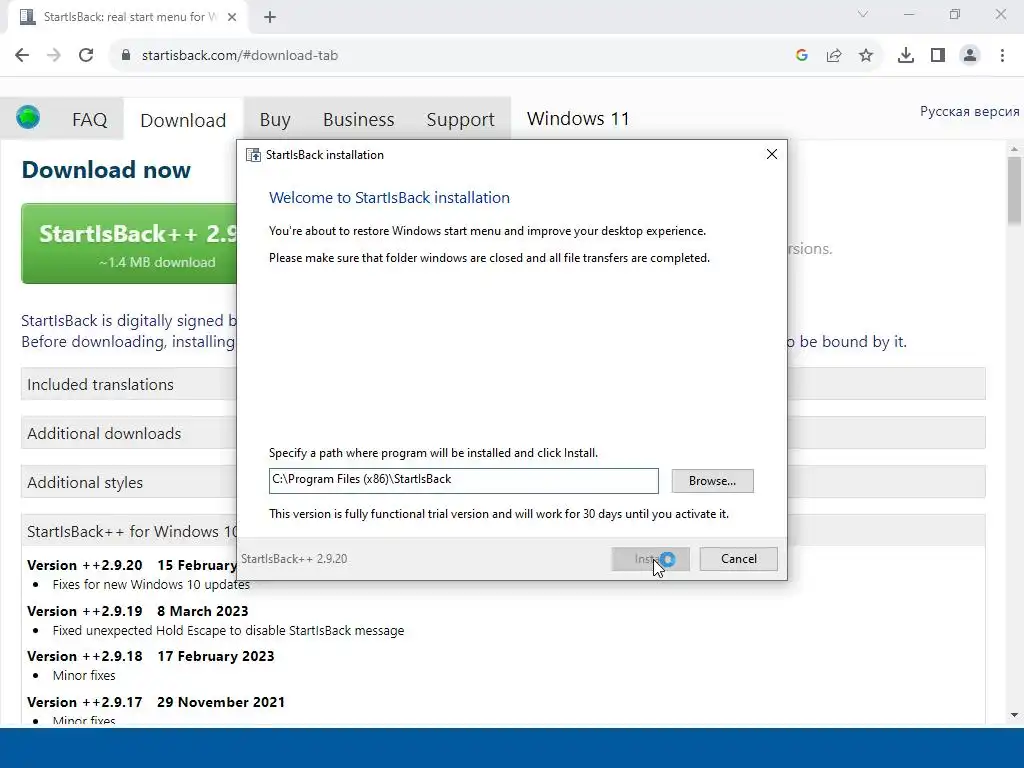This screenshot has width=1024, height=768.
Task: Click Version ++2.9.17 heading text
Action: tap(156, 702)
